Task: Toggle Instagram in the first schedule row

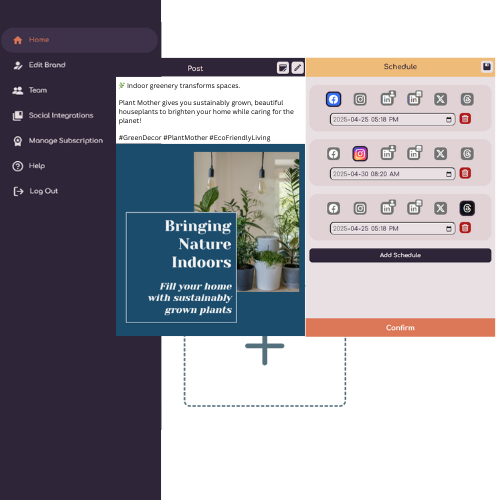Action: 360,99
